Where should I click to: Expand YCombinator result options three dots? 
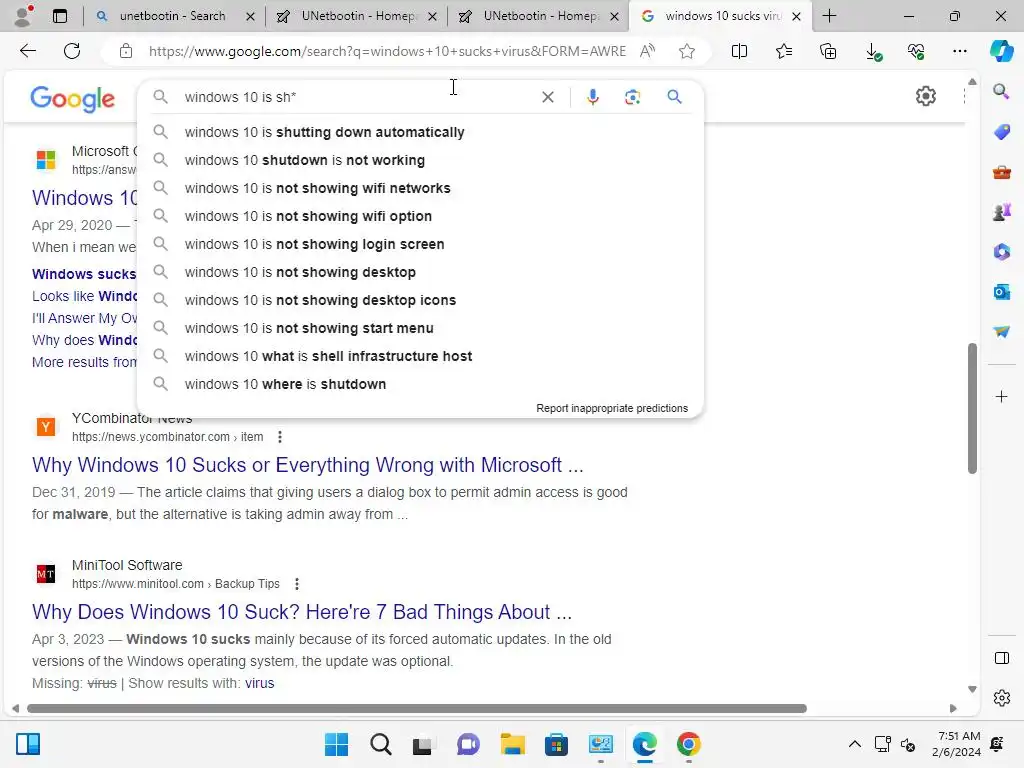[280, 437]
